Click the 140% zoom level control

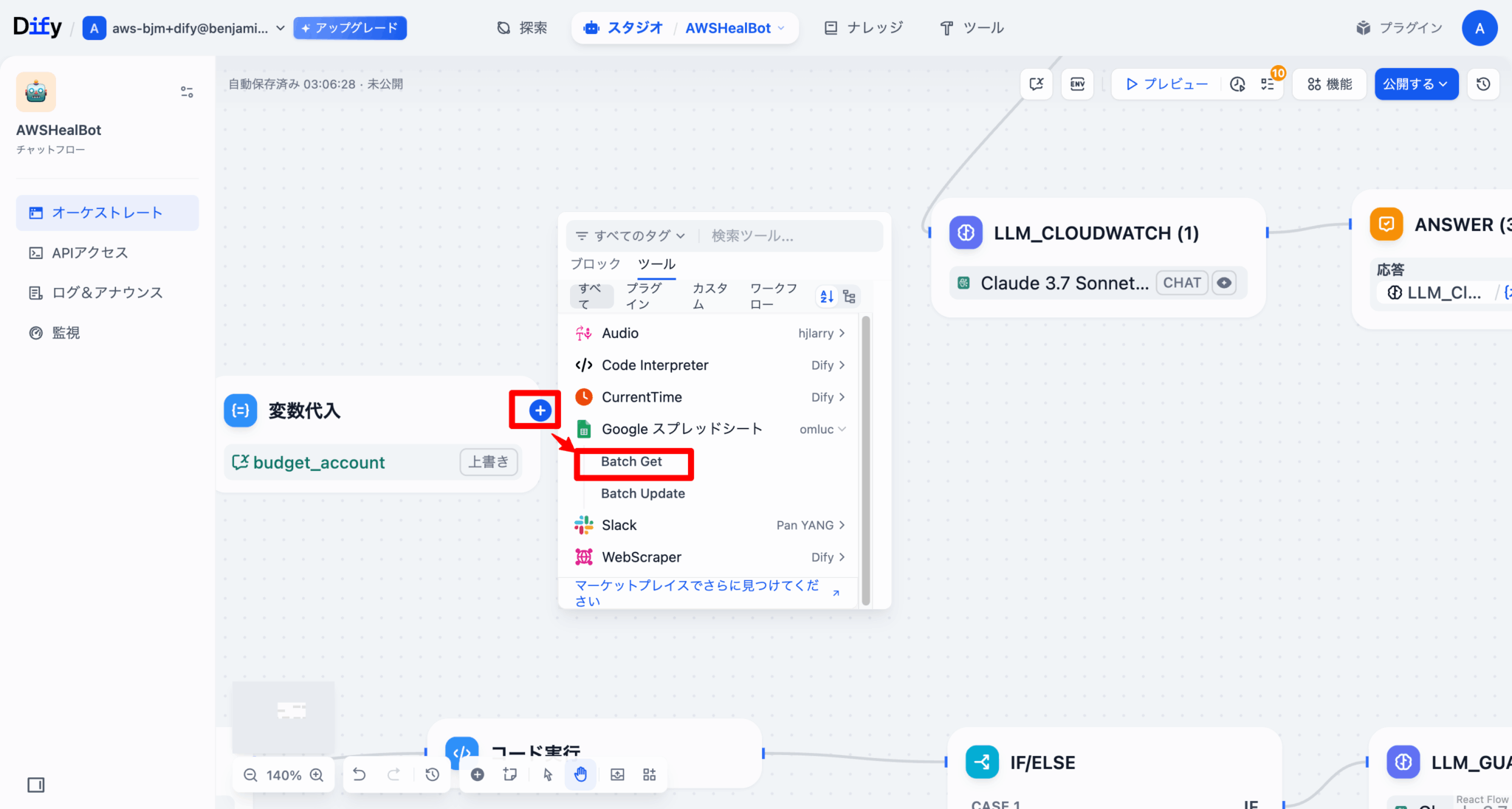[x=283, y=775]
